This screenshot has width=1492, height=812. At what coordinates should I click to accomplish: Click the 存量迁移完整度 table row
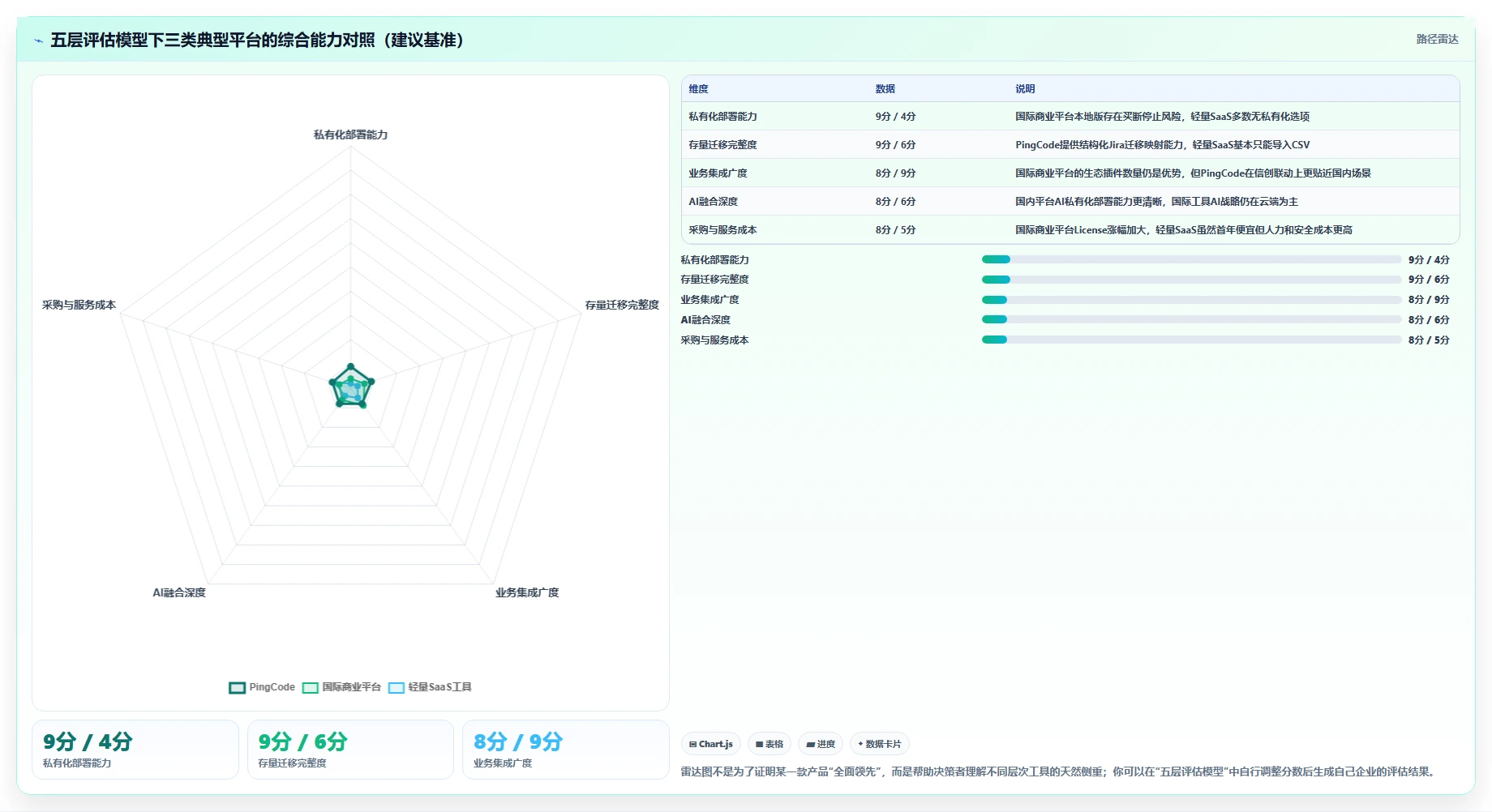[x=1070, y=144]
